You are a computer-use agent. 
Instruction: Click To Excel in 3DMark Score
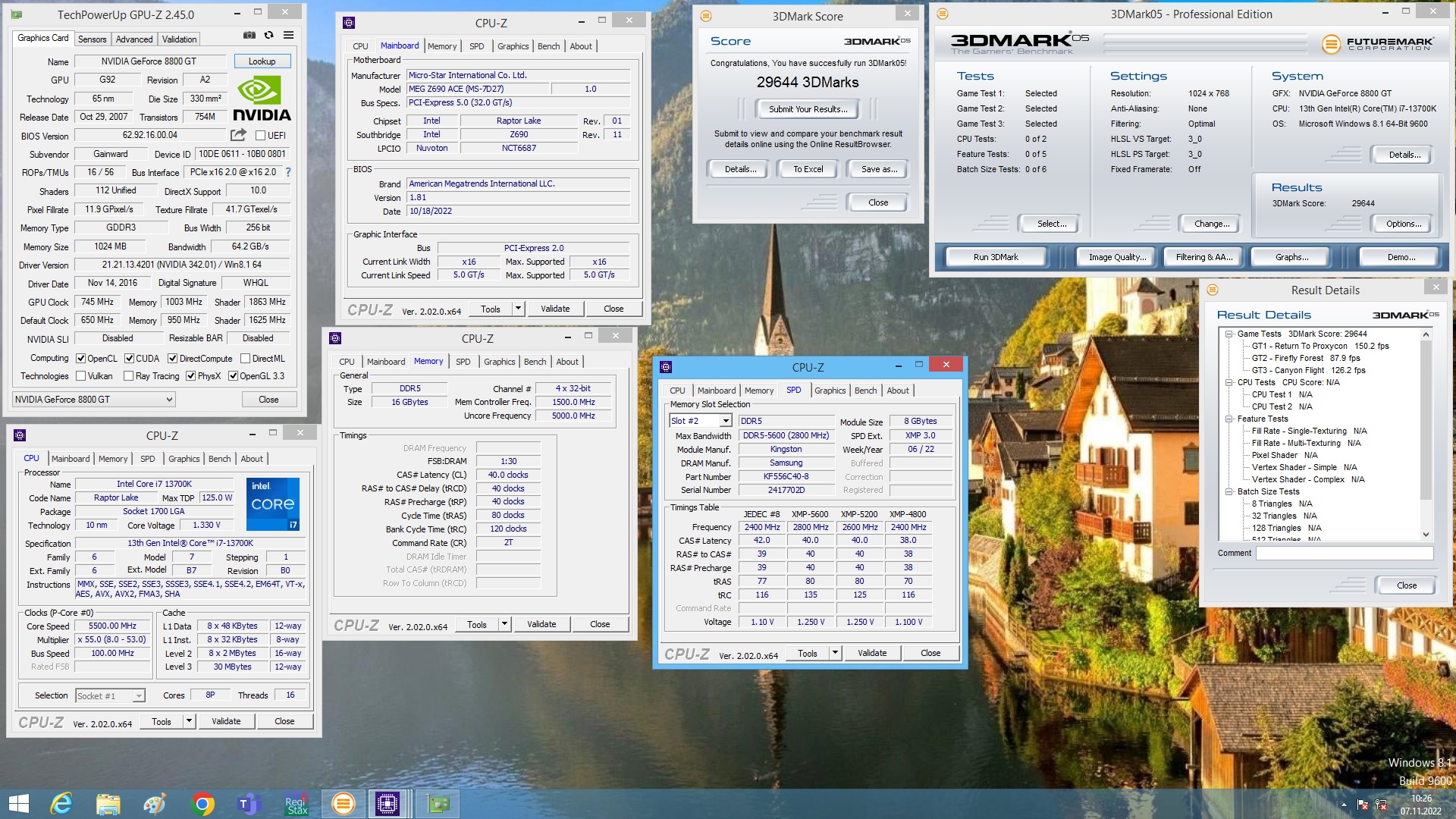click(808, 169)
